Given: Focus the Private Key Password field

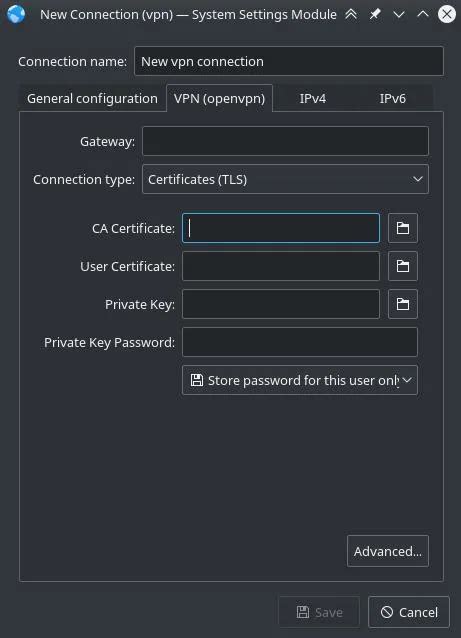Looking at the screenshot, I should click(x=300, y=342).
